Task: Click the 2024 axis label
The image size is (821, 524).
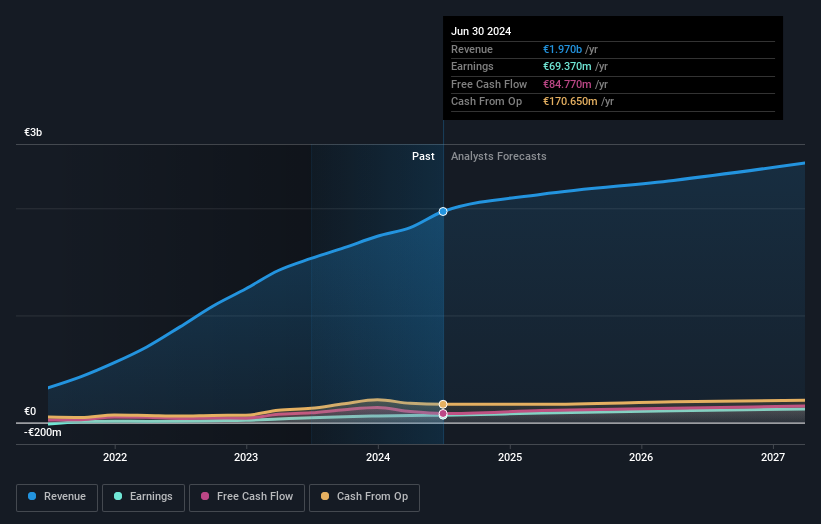Action: click(x=378, y=457)
